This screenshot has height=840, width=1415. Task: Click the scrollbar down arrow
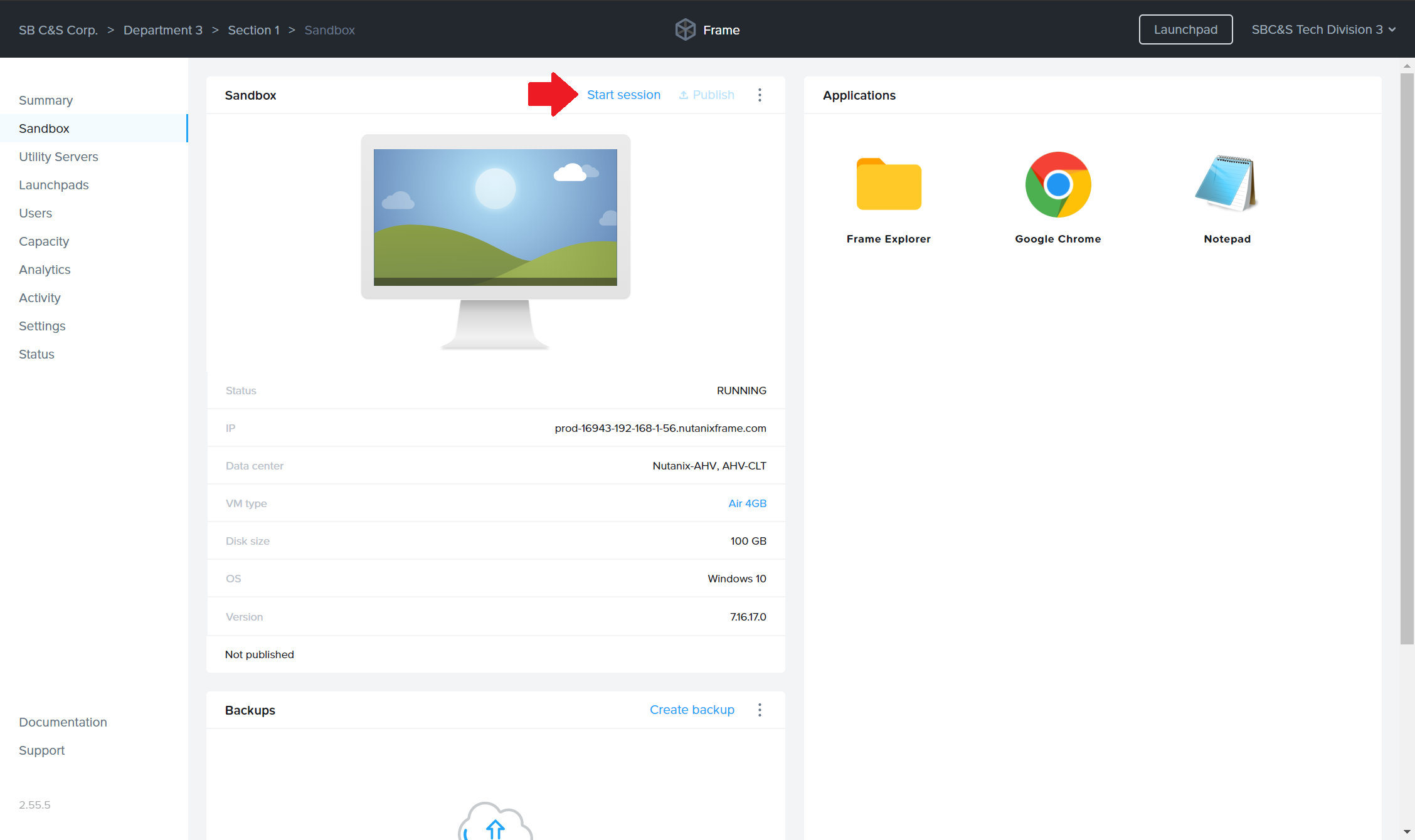coord(1407,832)
